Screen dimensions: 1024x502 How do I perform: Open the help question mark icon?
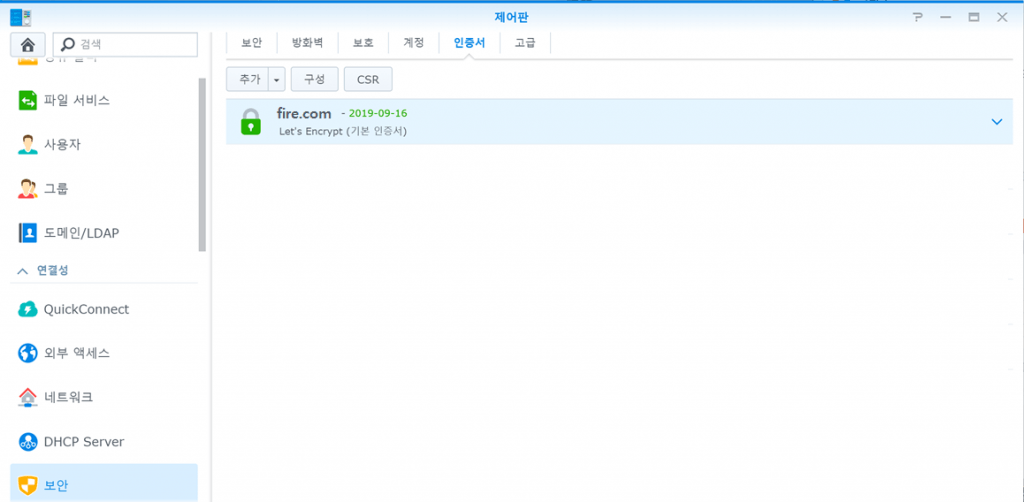coord(918,18)
